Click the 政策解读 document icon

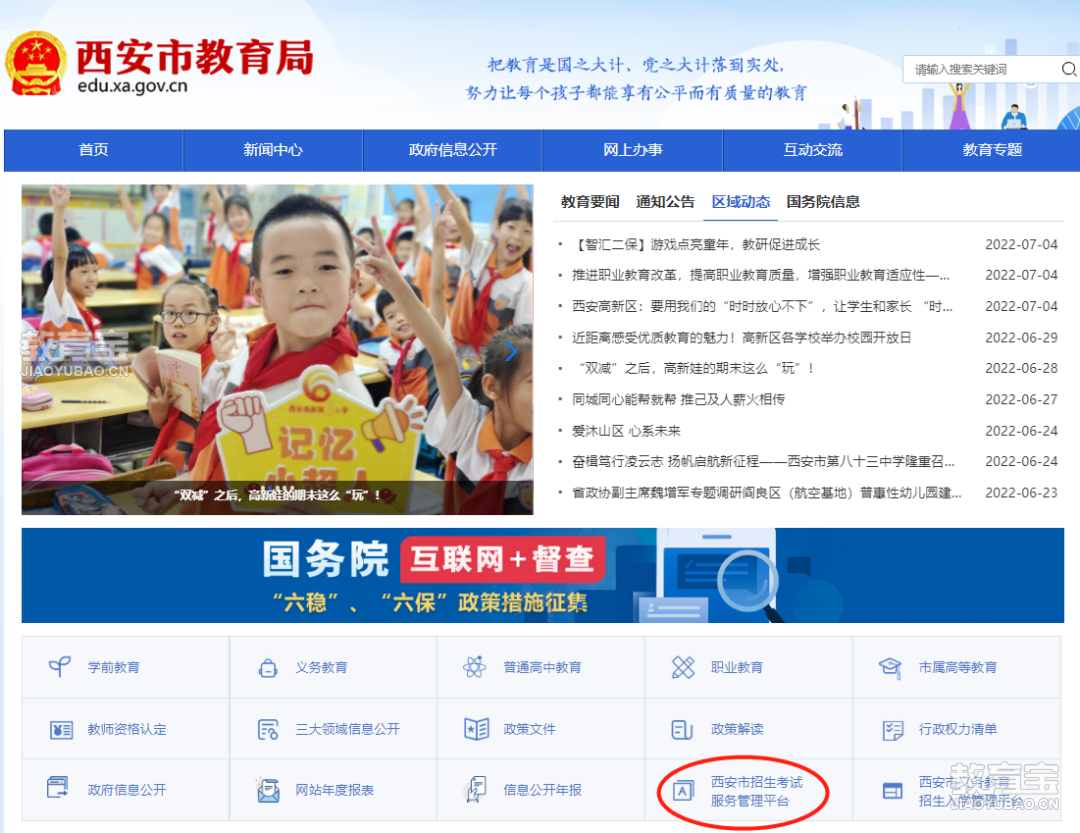(x=682, y=729)
